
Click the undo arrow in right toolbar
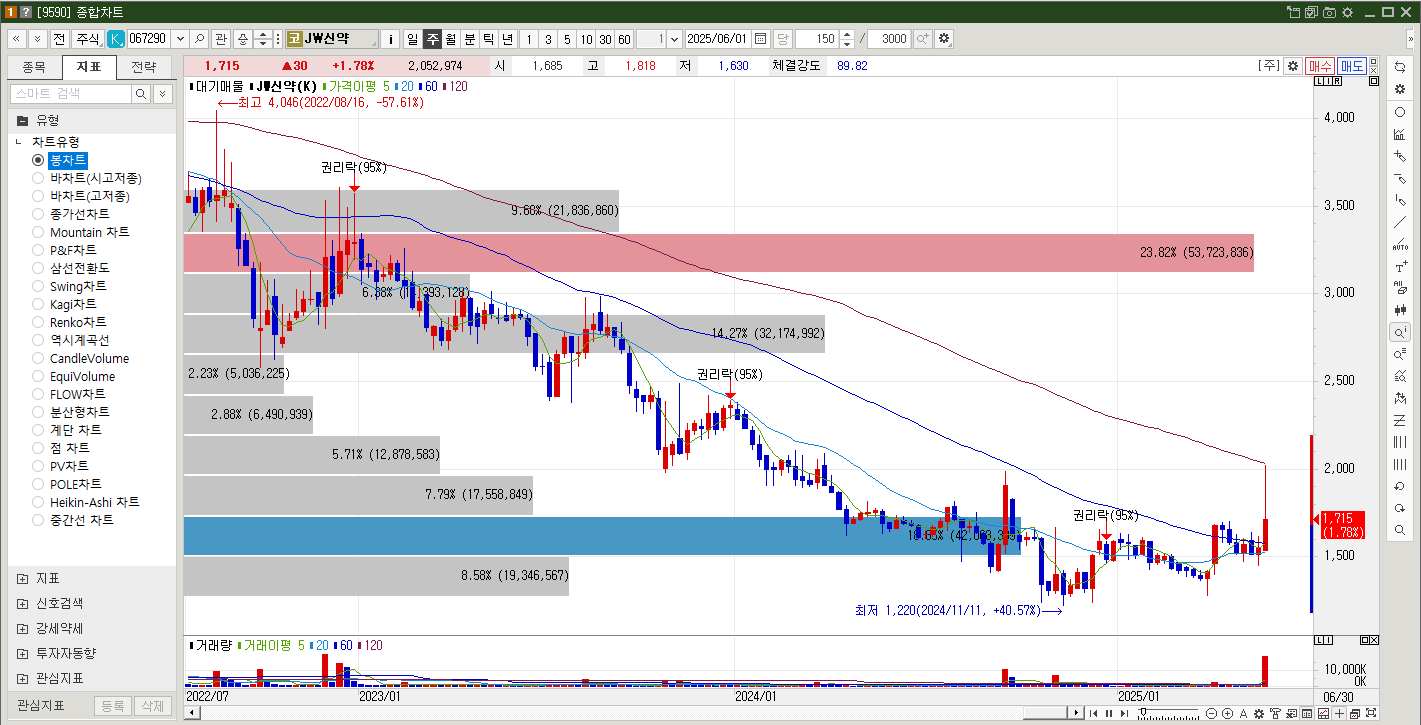[x=1400, y=486]
